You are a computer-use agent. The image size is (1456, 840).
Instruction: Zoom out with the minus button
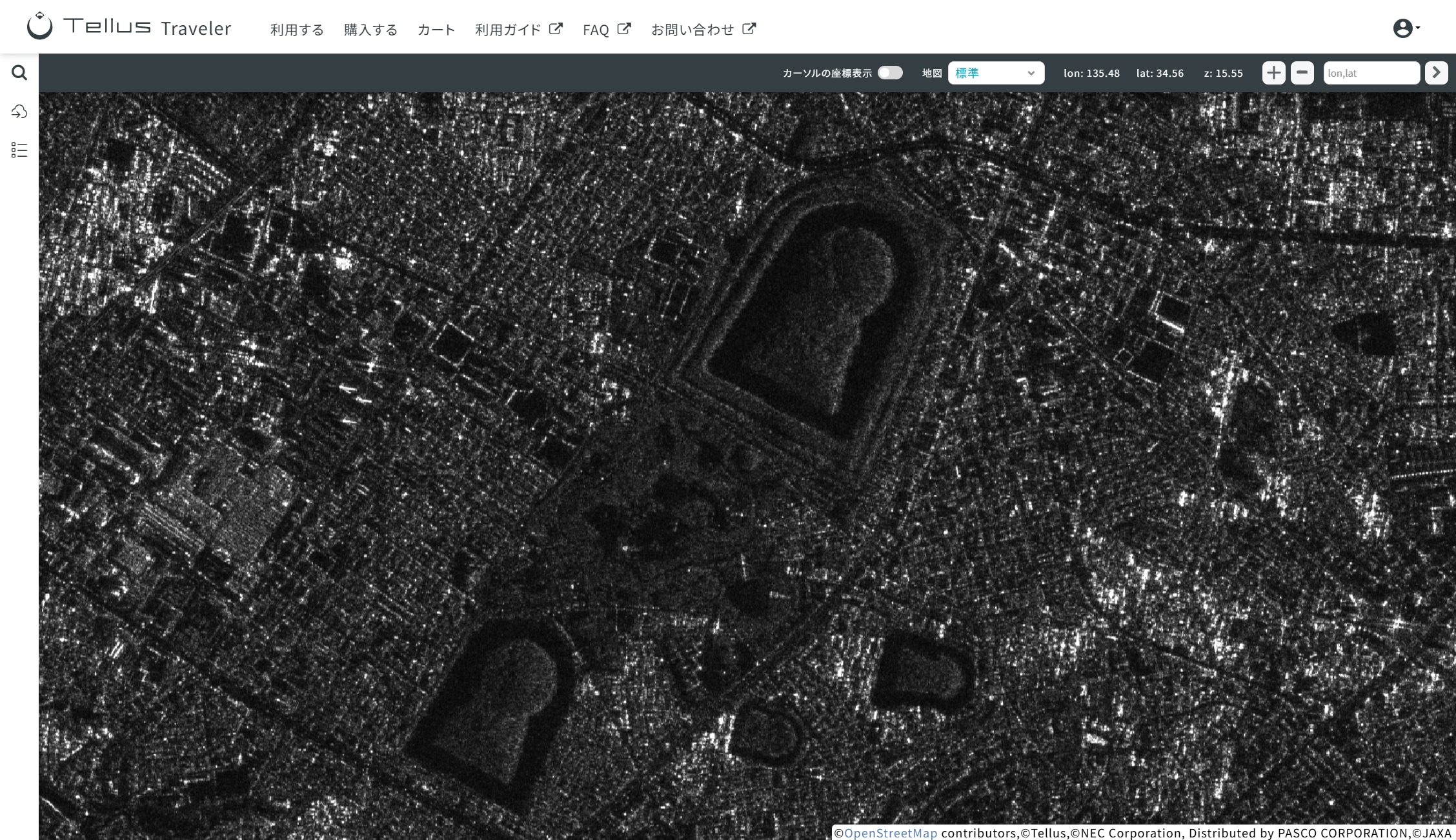click(1302, 73)
